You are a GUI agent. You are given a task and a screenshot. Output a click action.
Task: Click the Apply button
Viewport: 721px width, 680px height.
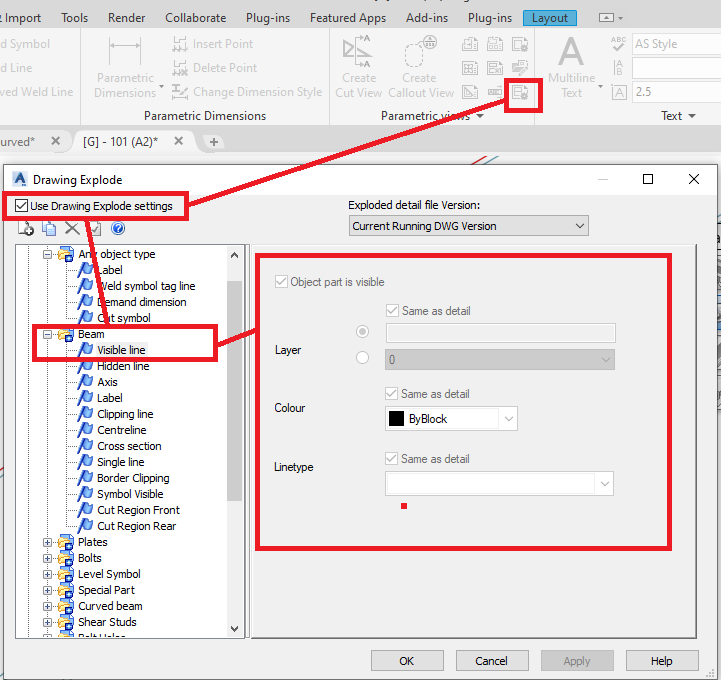[577, 661]
